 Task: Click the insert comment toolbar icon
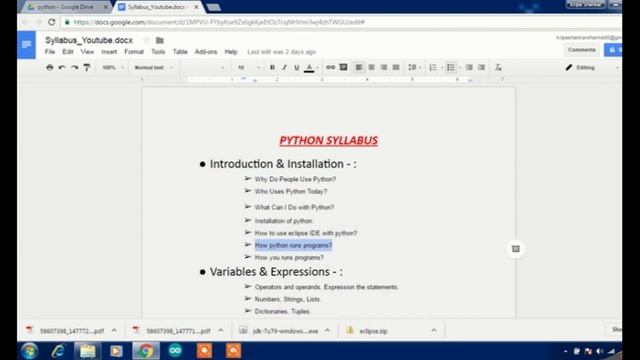(x=344, y=67)
